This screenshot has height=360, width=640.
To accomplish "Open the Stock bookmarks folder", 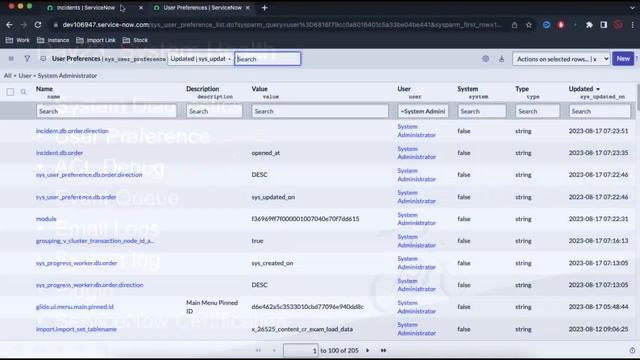I will point(135,40).
